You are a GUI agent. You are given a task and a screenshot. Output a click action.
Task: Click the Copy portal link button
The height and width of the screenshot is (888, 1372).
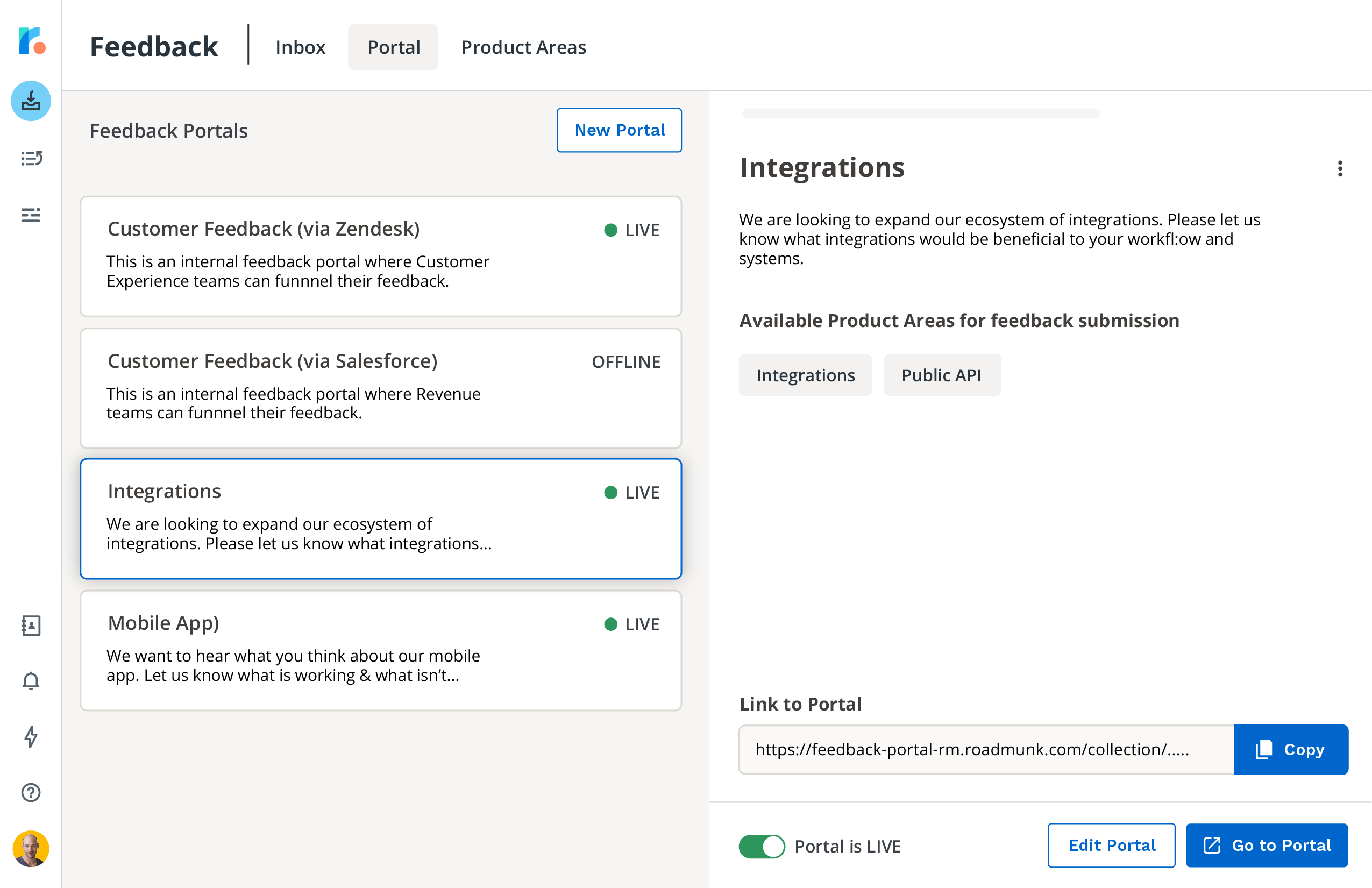(x=1291, y=749)
